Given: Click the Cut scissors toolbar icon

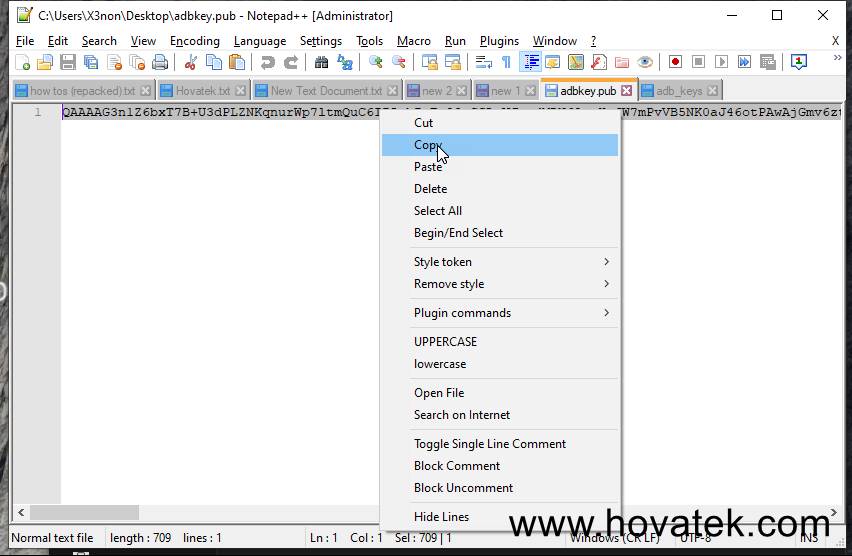Looking at the screenshot, I should click(190, 63).
